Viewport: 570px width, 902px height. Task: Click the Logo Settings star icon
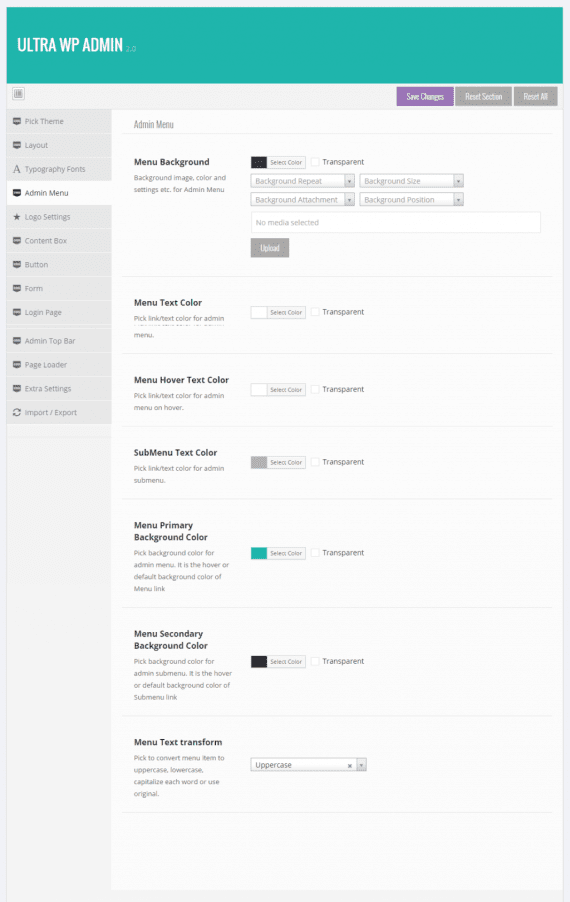point(17,217)
